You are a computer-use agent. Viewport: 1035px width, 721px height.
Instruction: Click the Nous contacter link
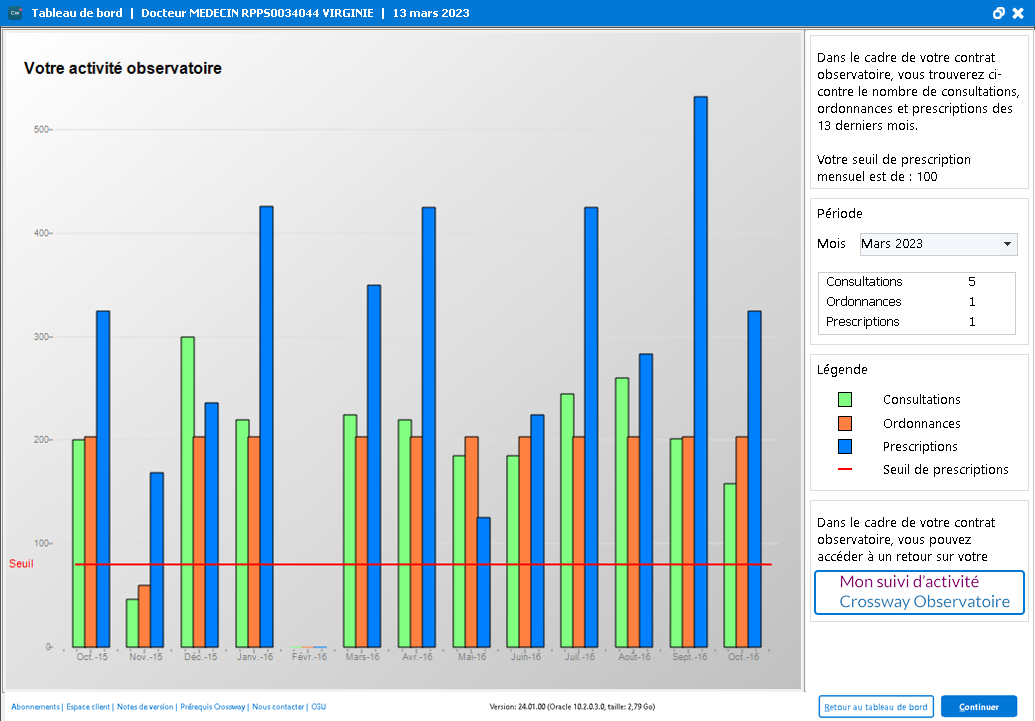coord(278,707)
